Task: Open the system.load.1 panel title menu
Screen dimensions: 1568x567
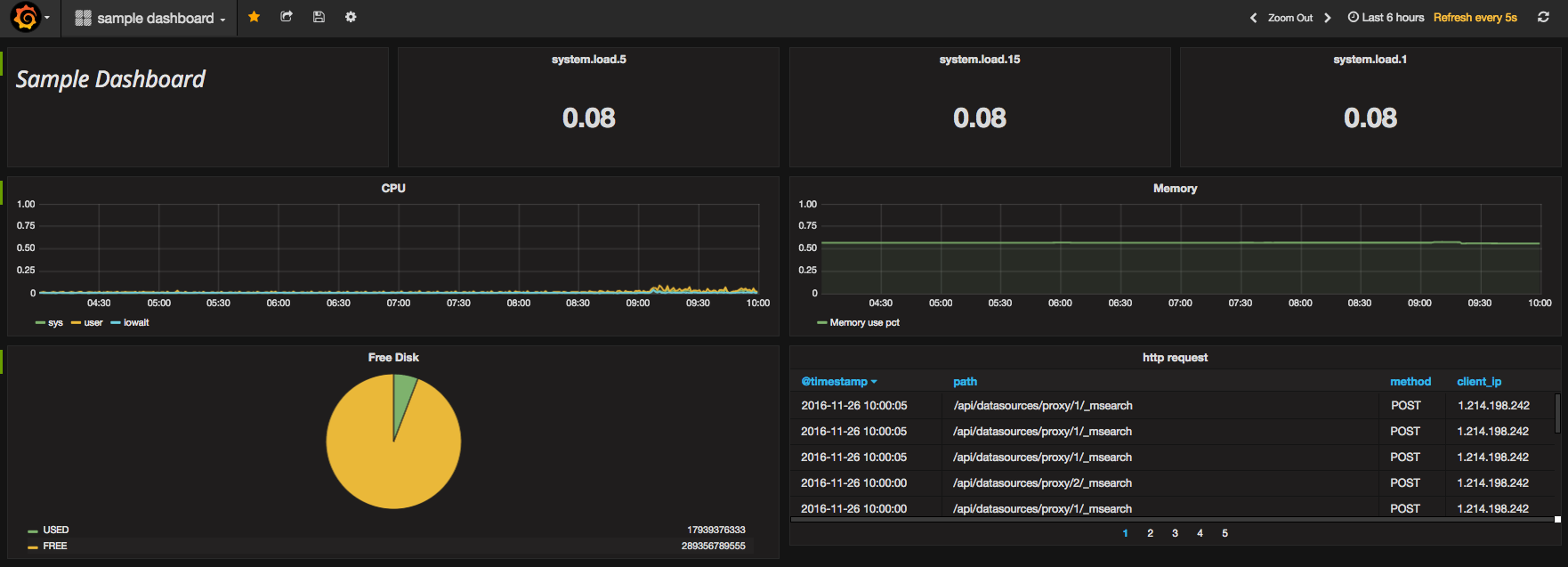Action: coord(1370,60)
